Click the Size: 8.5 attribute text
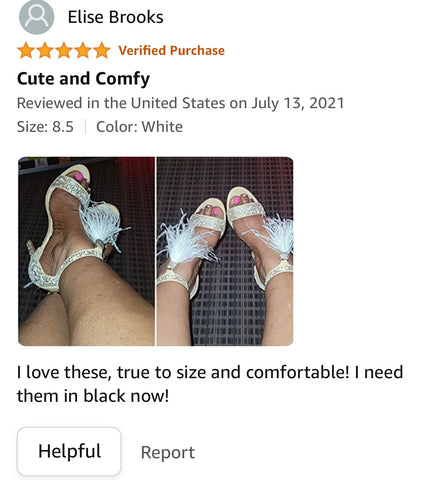 (45, 127)
